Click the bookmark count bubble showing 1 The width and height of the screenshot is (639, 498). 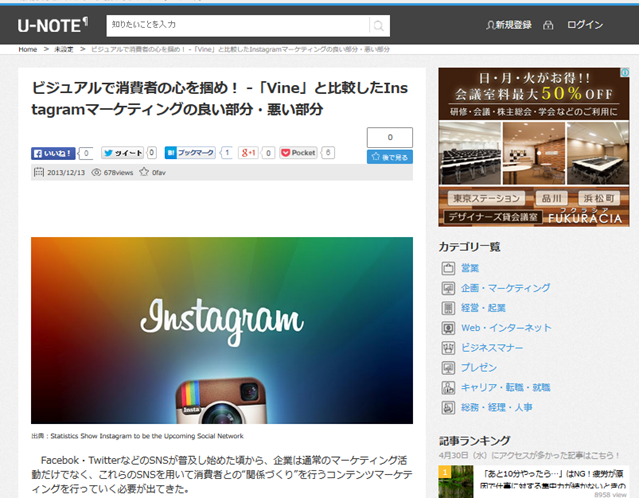tap(227, 153)
